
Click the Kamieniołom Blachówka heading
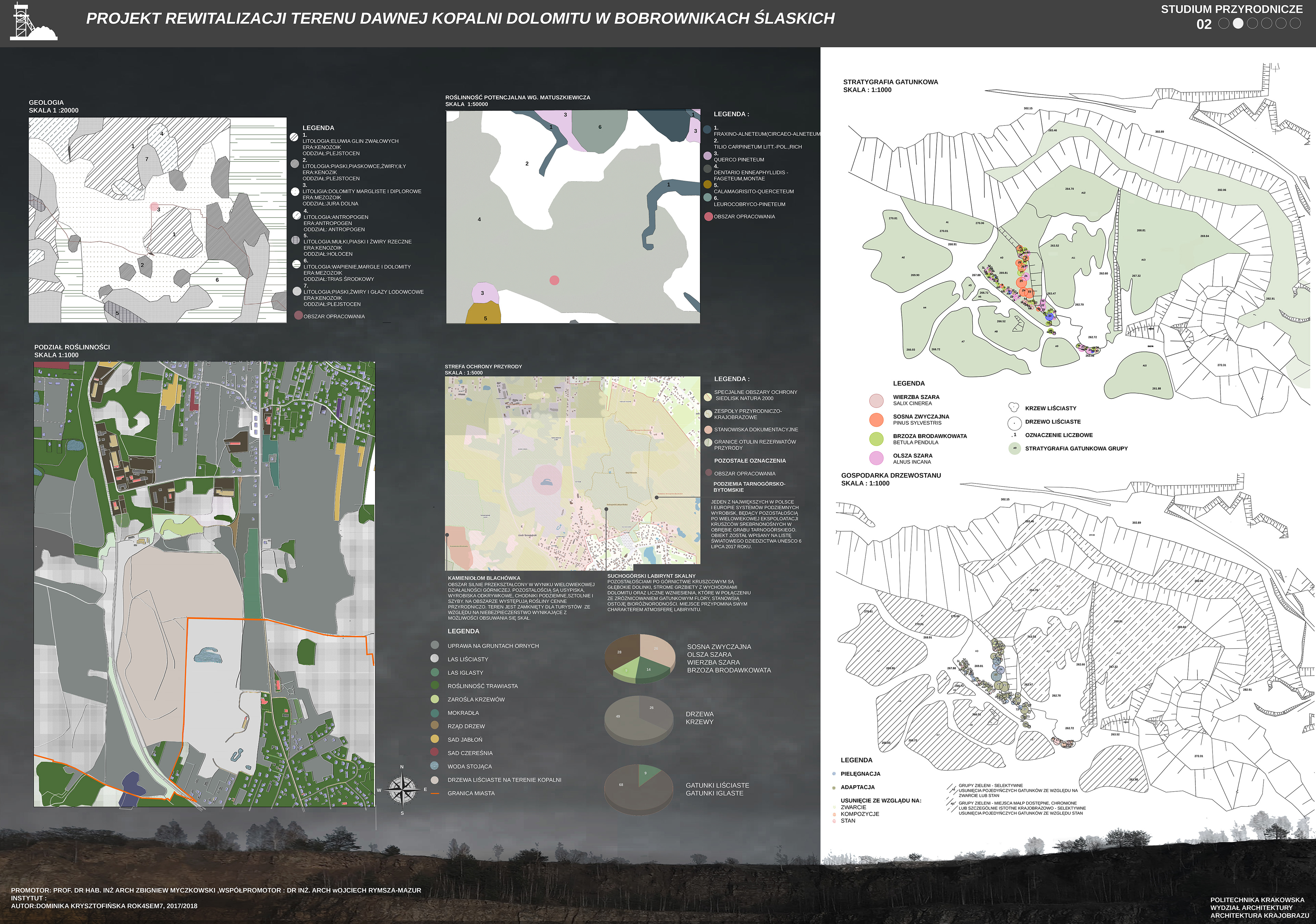484,578
